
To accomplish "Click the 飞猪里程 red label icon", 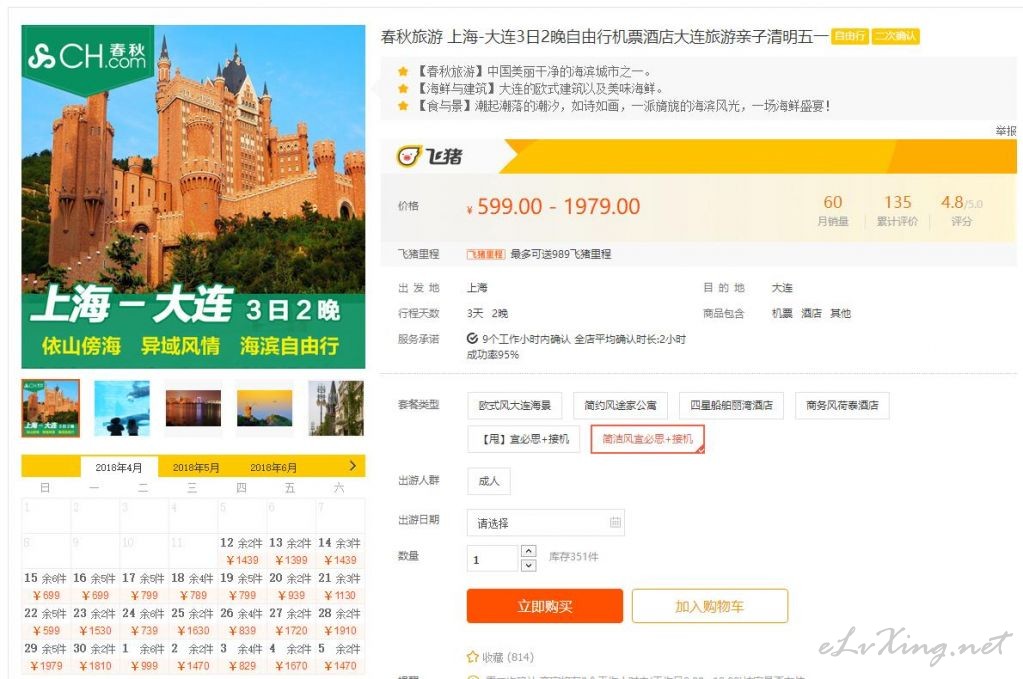I will point(485,254).
